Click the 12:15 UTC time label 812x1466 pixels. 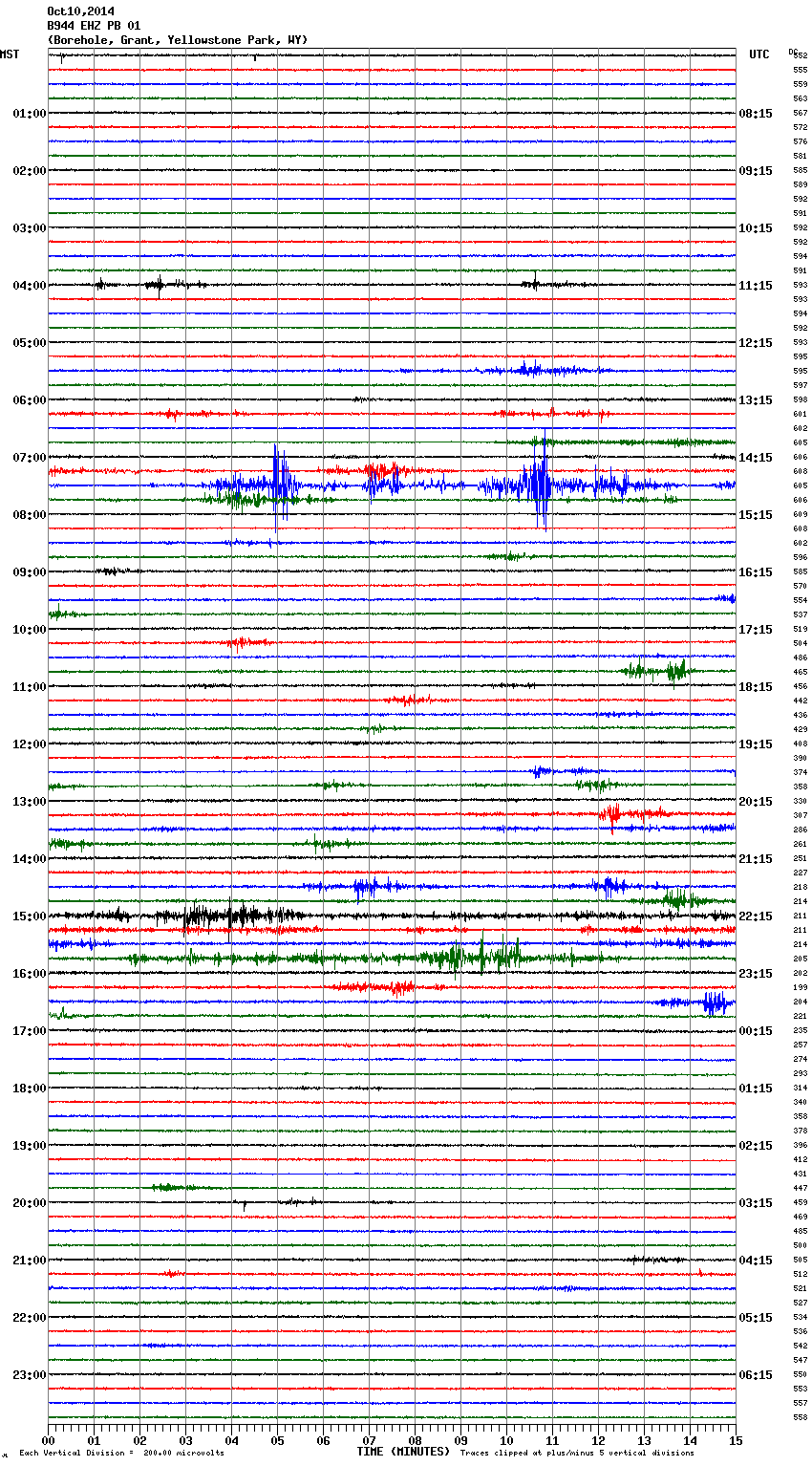coord(756,343)
